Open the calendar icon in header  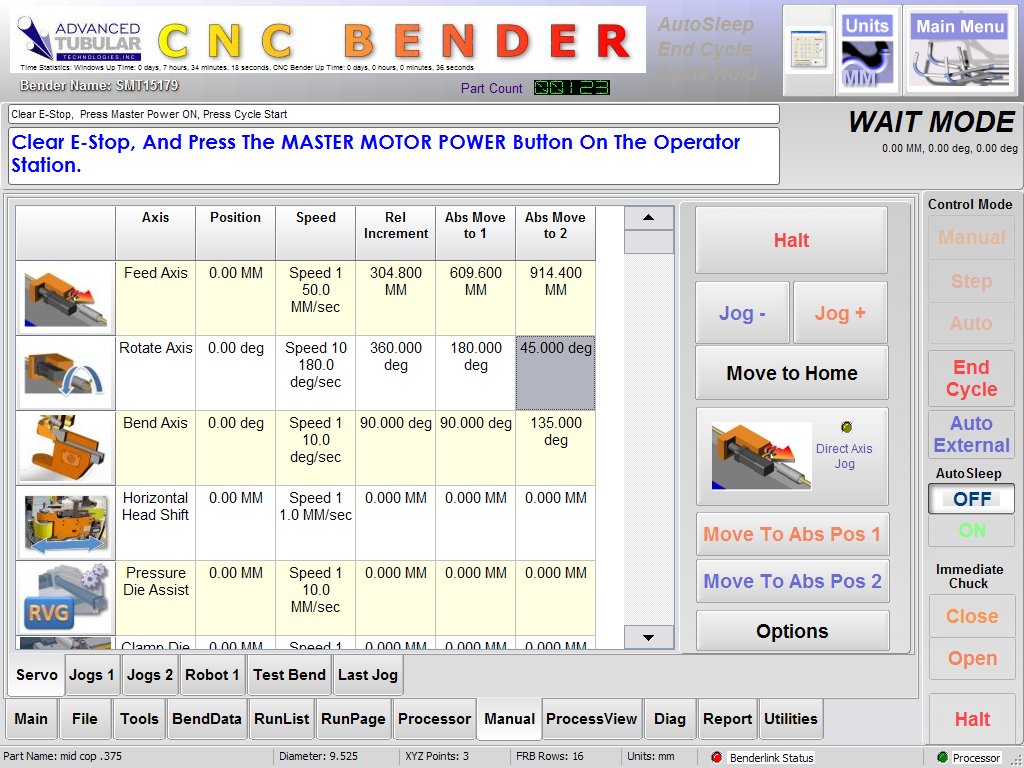[808, 50]
